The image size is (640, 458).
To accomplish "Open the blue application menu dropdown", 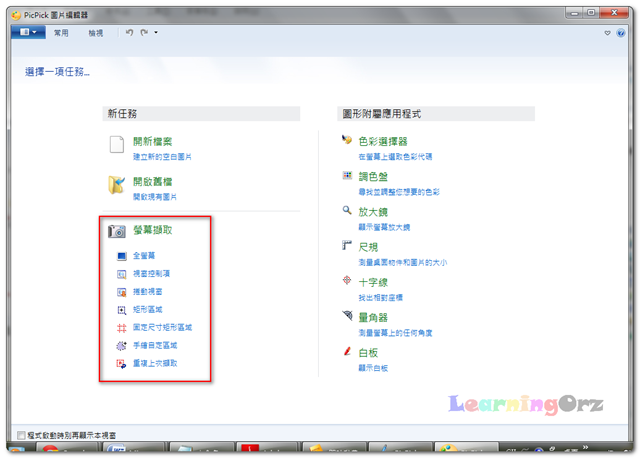I will tap(28, 32).
